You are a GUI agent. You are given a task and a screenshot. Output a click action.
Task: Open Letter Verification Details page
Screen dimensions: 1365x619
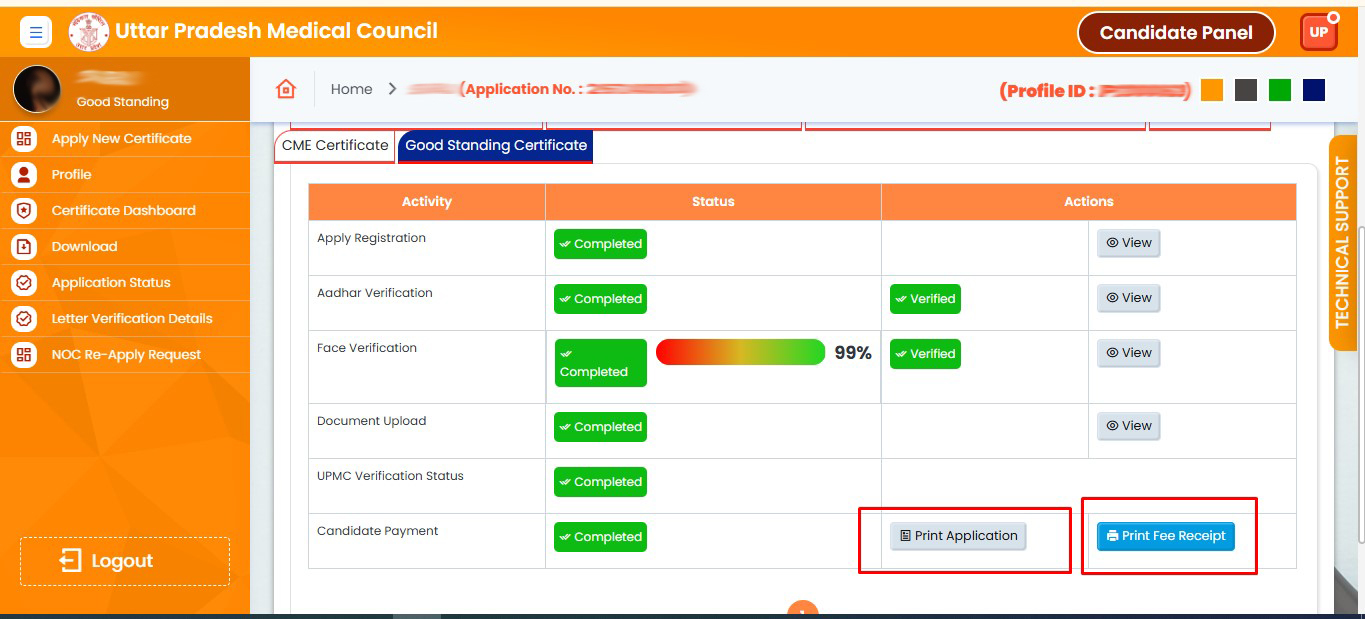coord(132,319)
